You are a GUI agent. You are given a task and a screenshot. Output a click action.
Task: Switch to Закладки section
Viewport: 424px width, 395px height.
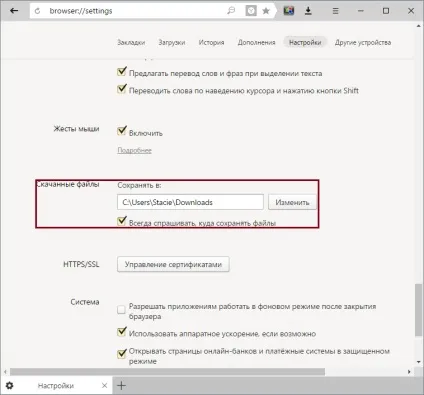[131, 42]
